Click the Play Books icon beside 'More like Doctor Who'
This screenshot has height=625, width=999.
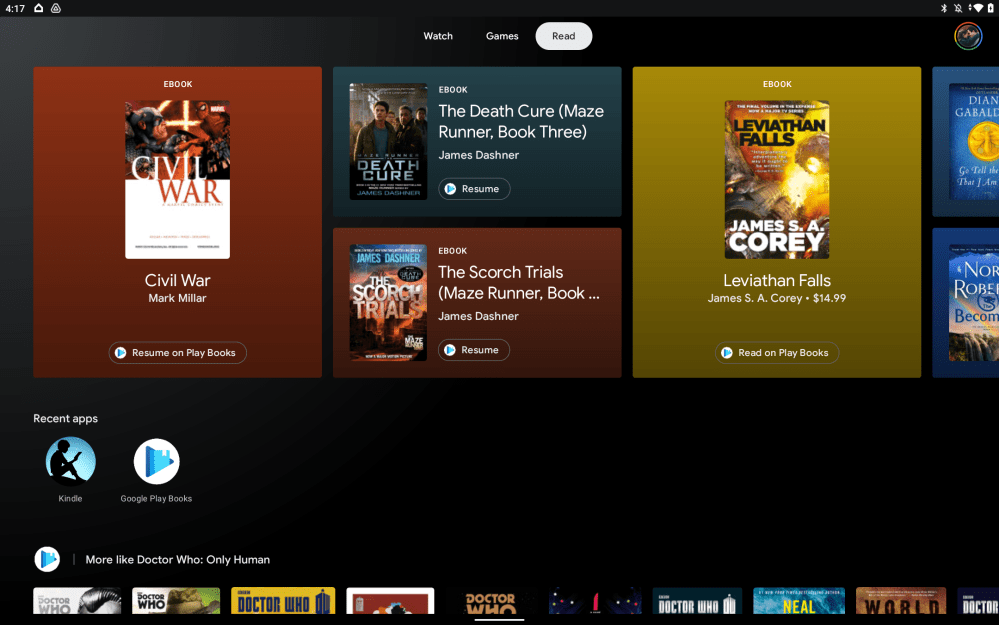coord(47,559)
